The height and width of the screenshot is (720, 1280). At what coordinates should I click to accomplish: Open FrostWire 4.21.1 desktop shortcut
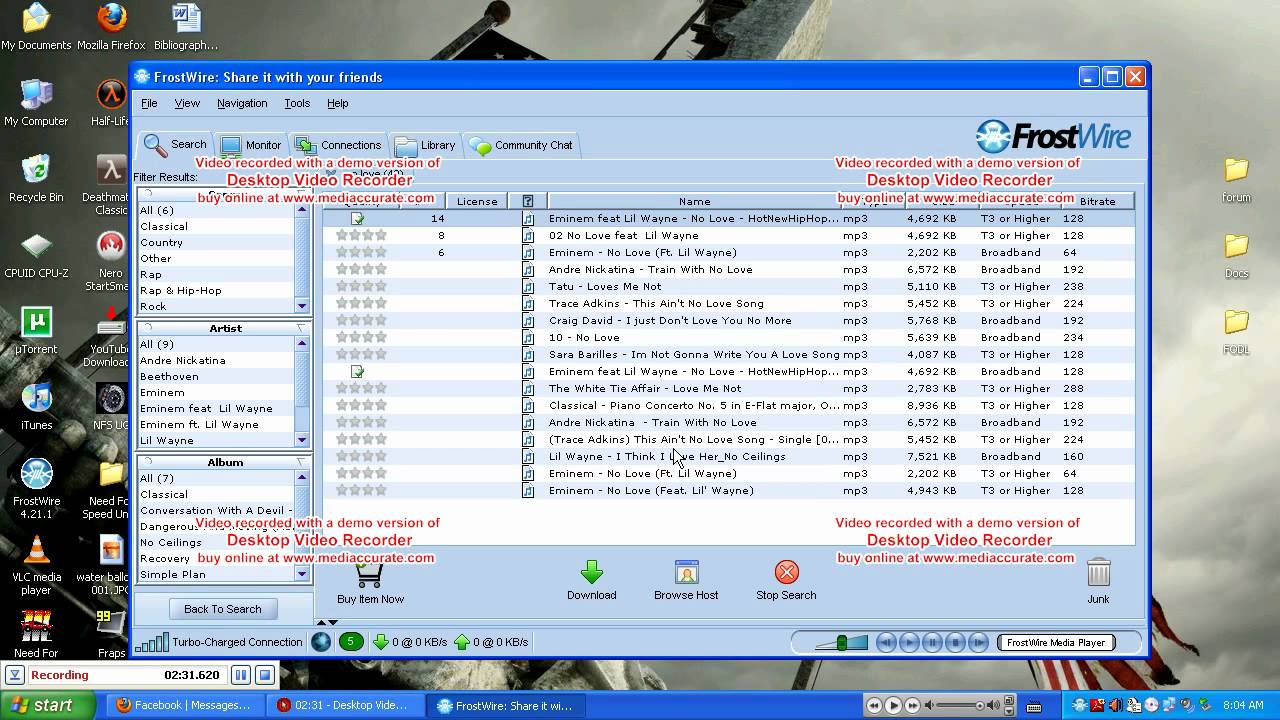37,474
